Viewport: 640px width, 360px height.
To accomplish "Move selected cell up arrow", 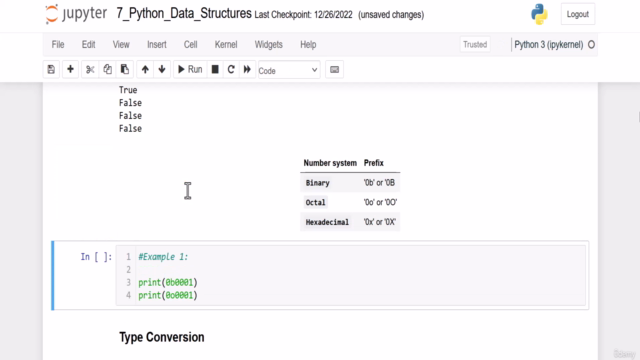I will [x=145, y=69].
